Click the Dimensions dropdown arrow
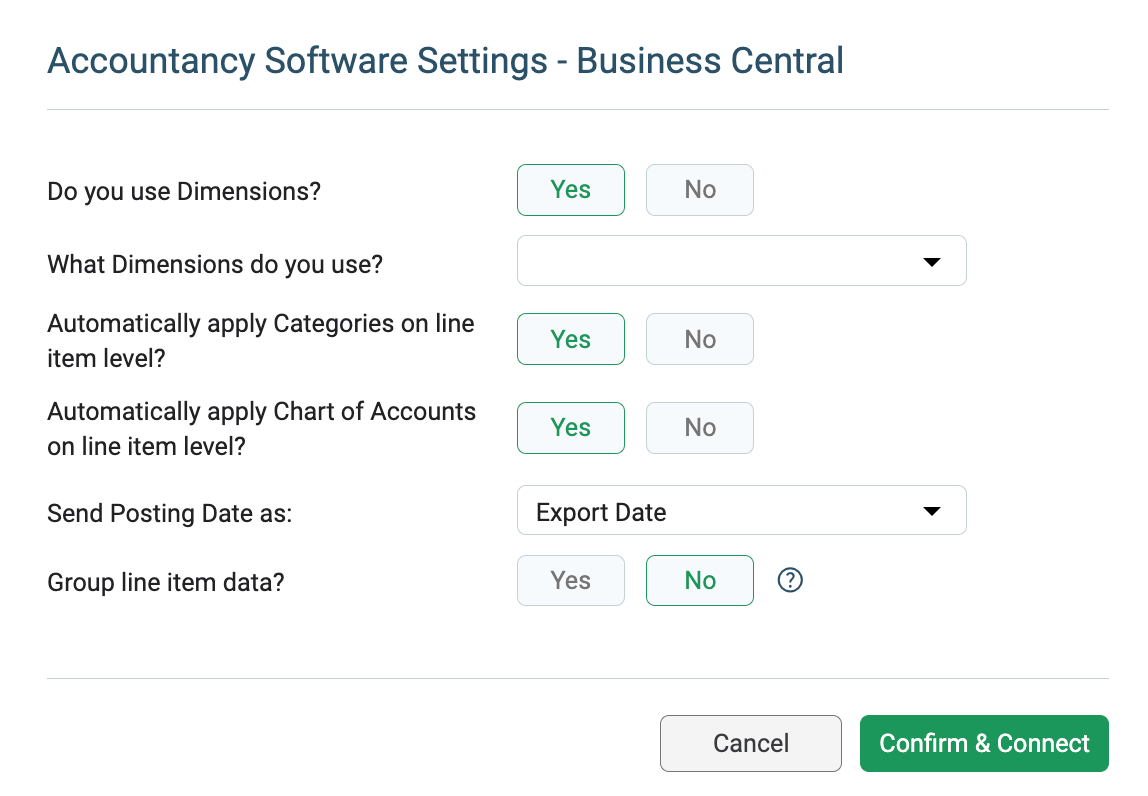Screen dimensions: 1148x796 tap(931, 262)
